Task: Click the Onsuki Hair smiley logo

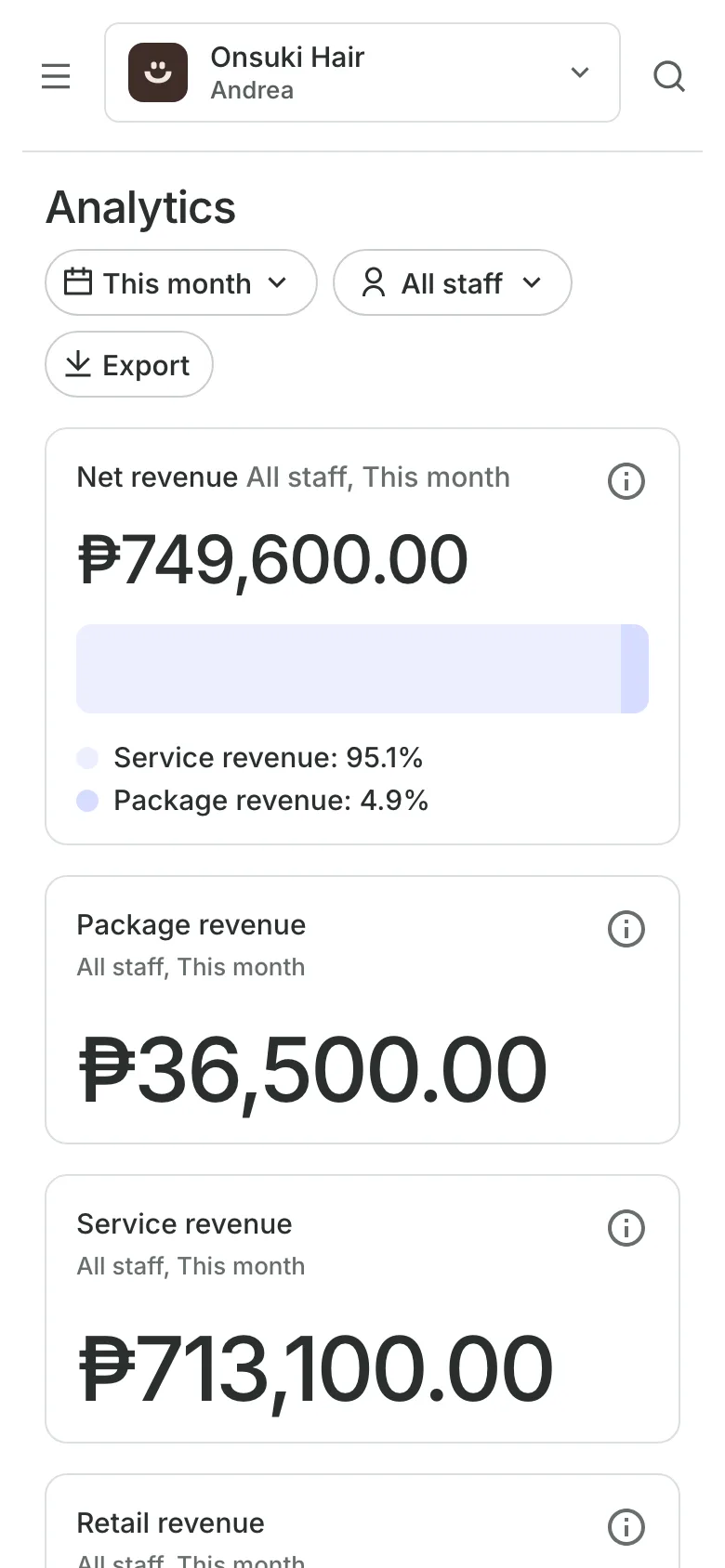Action: click(158, 72)
